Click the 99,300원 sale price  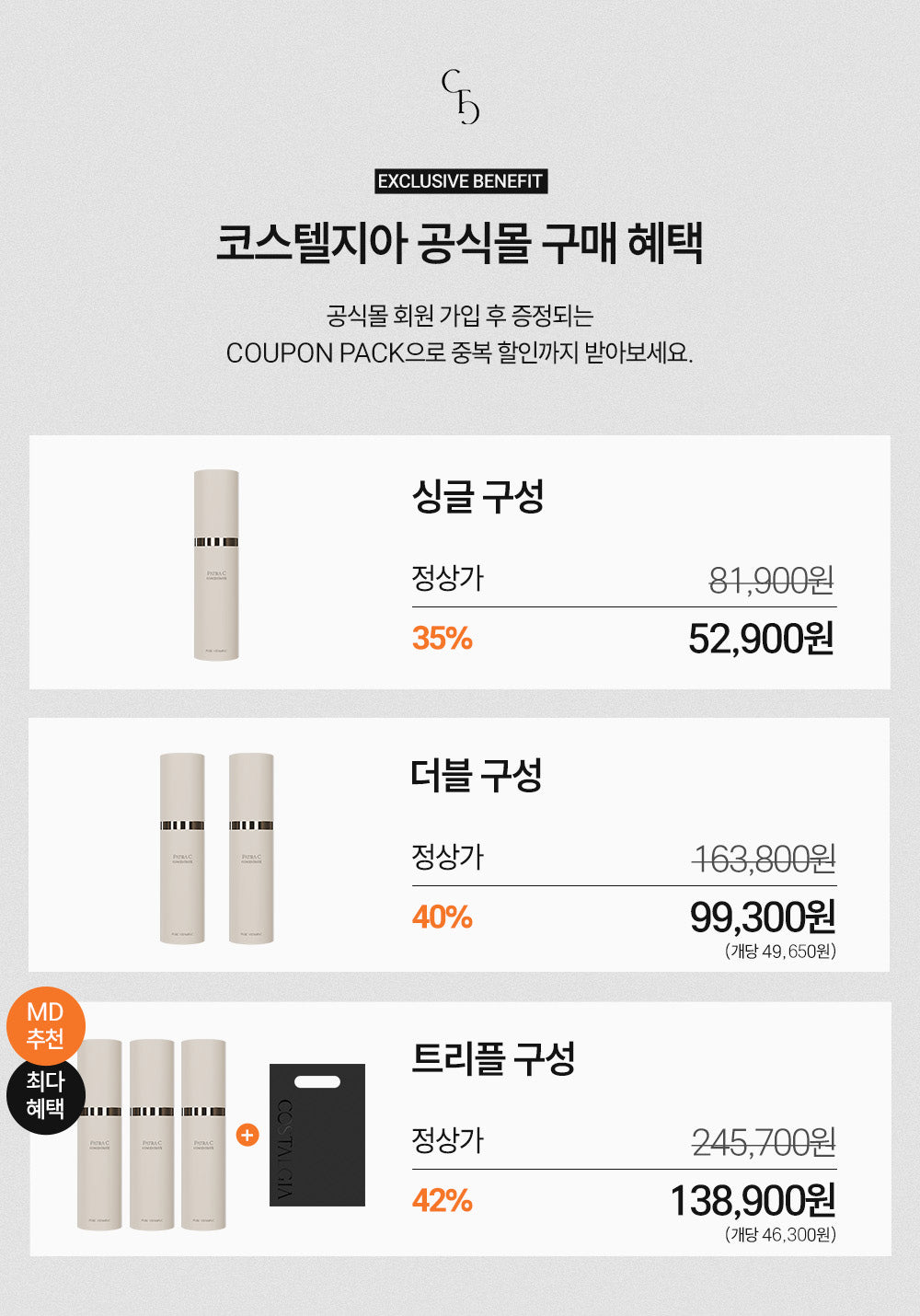point(763,918)
